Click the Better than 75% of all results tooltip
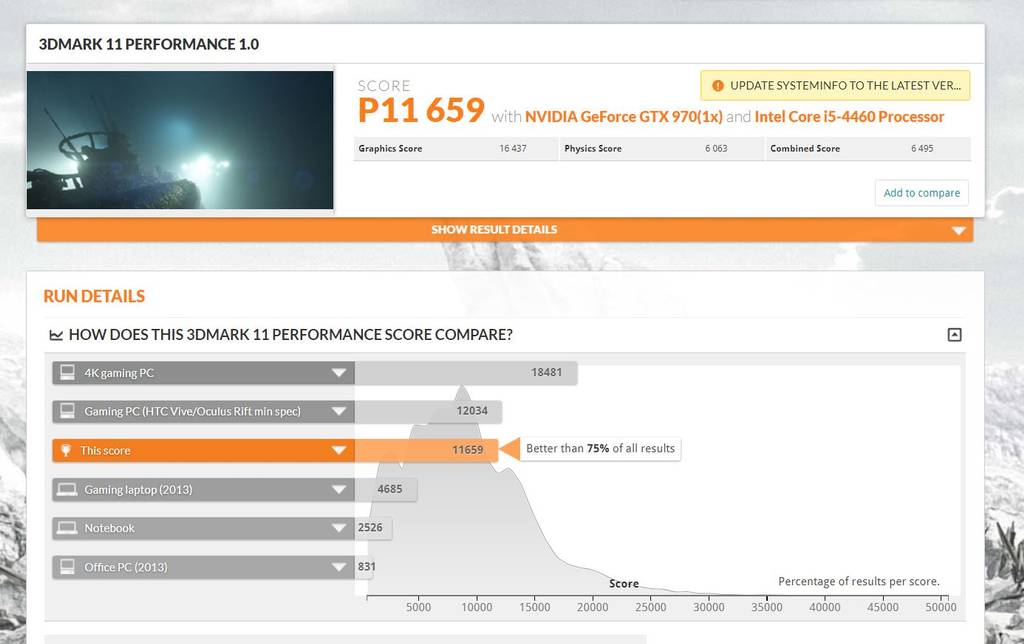 [x=600, y=449]
